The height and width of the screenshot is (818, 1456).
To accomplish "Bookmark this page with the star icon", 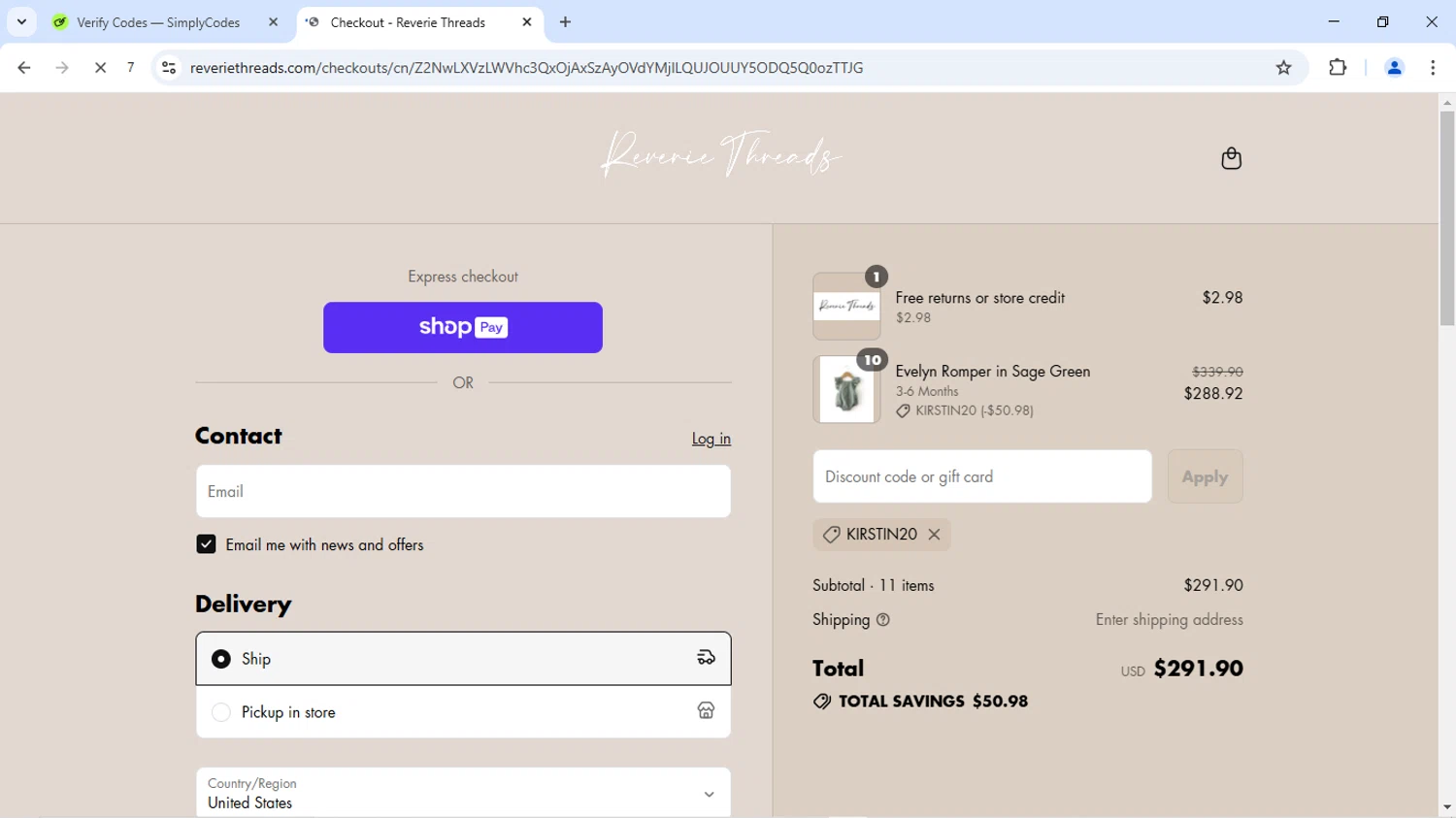I will [x=1283, y=68].
